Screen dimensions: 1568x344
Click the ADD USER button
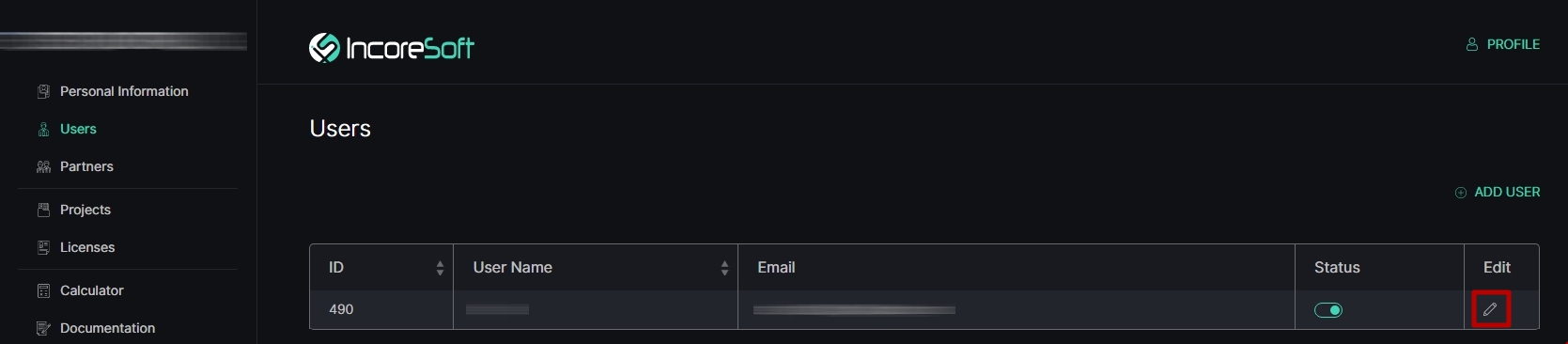point(1498,192)
